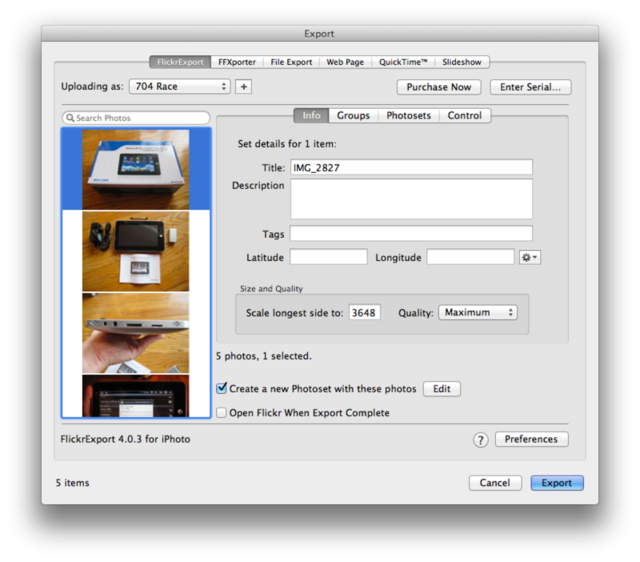Select the Info tab
Screen dimensions: 640x562
click(x=311, y=116)
